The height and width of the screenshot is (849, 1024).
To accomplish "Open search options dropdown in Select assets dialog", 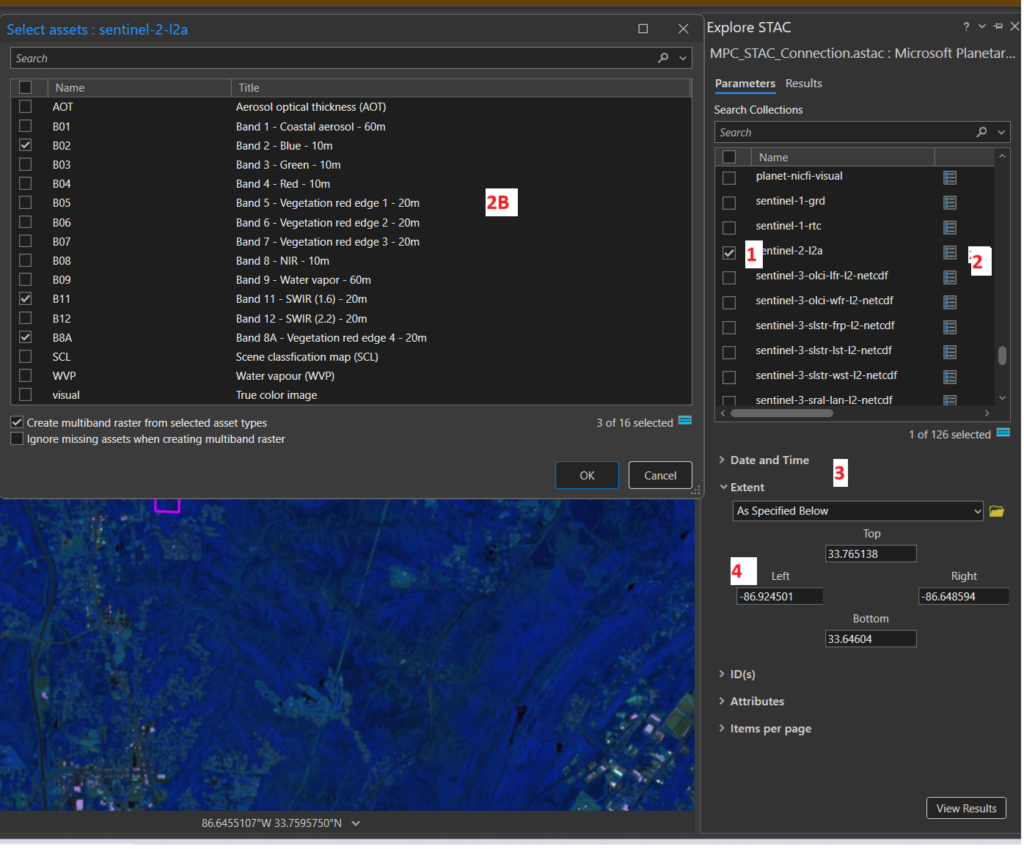I will [x=683, y=58].
